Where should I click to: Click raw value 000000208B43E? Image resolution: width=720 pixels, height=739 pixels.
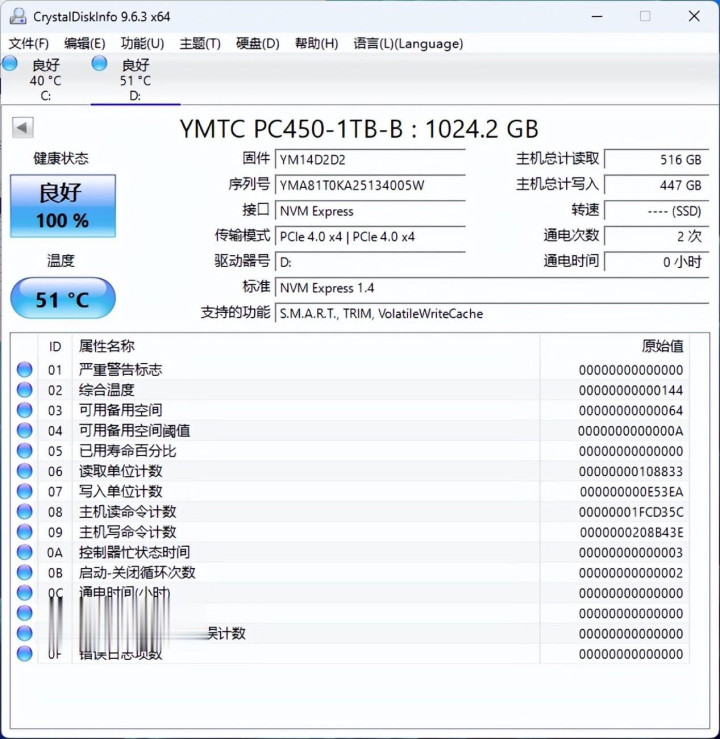click(631, 532)
